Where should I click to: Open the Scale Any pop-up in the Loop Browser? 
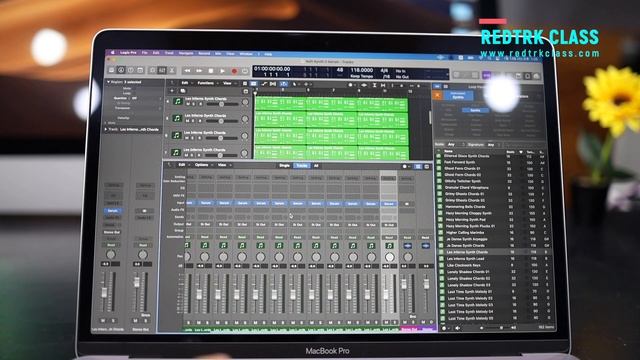[456, 144]
